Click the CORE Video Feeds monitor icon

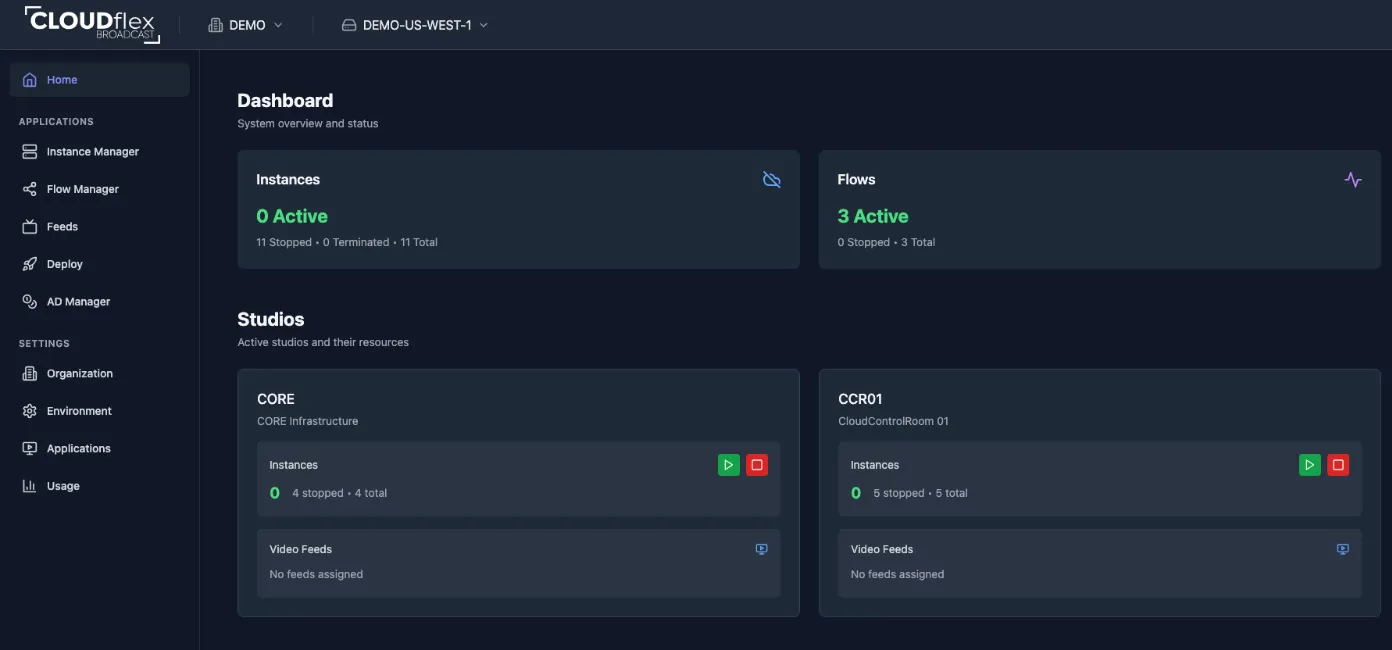[762, 549]
